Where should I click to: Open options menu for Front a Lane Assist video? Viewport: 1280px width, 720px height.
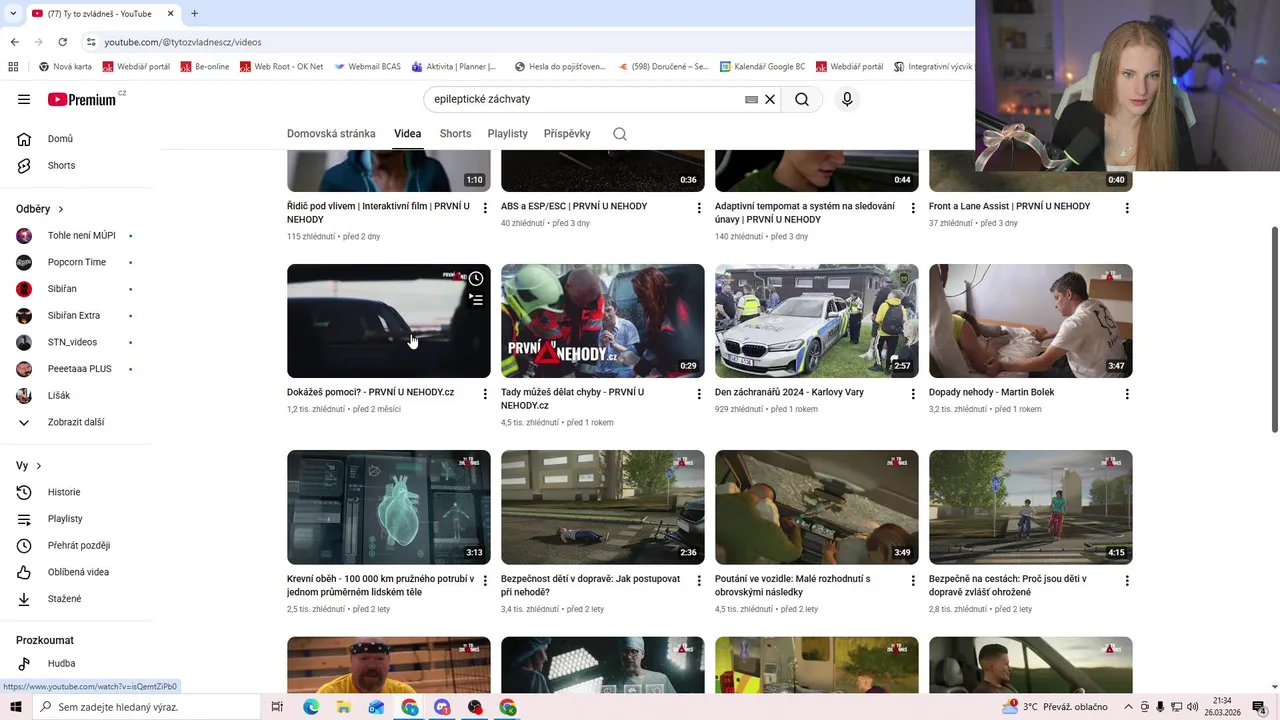point(1127,208)
